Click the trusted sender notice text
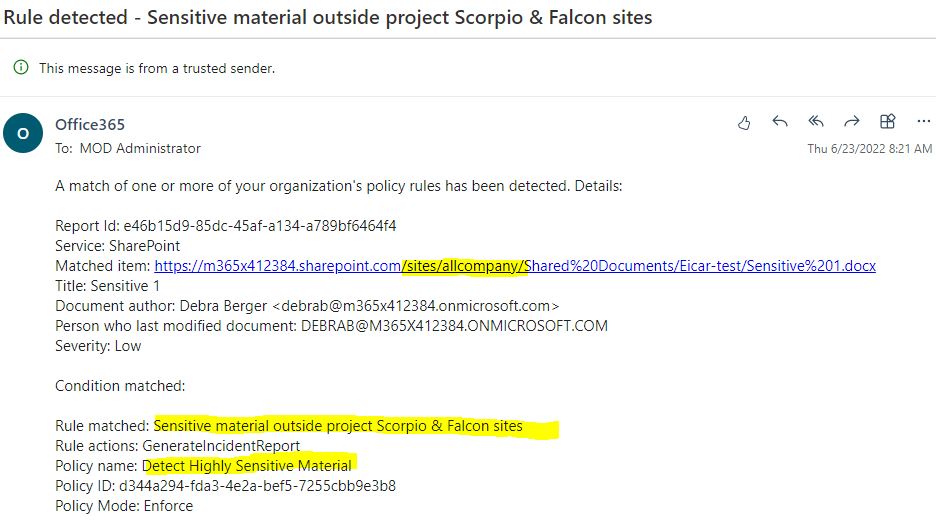 [156, 68]
